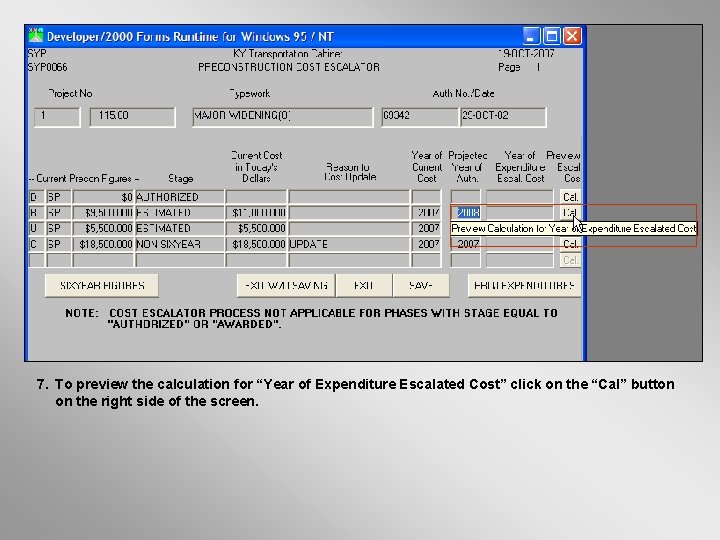Click the $5,500,000 current cost cell
Screen dimensions: 720x540
[x=256, y=228]
